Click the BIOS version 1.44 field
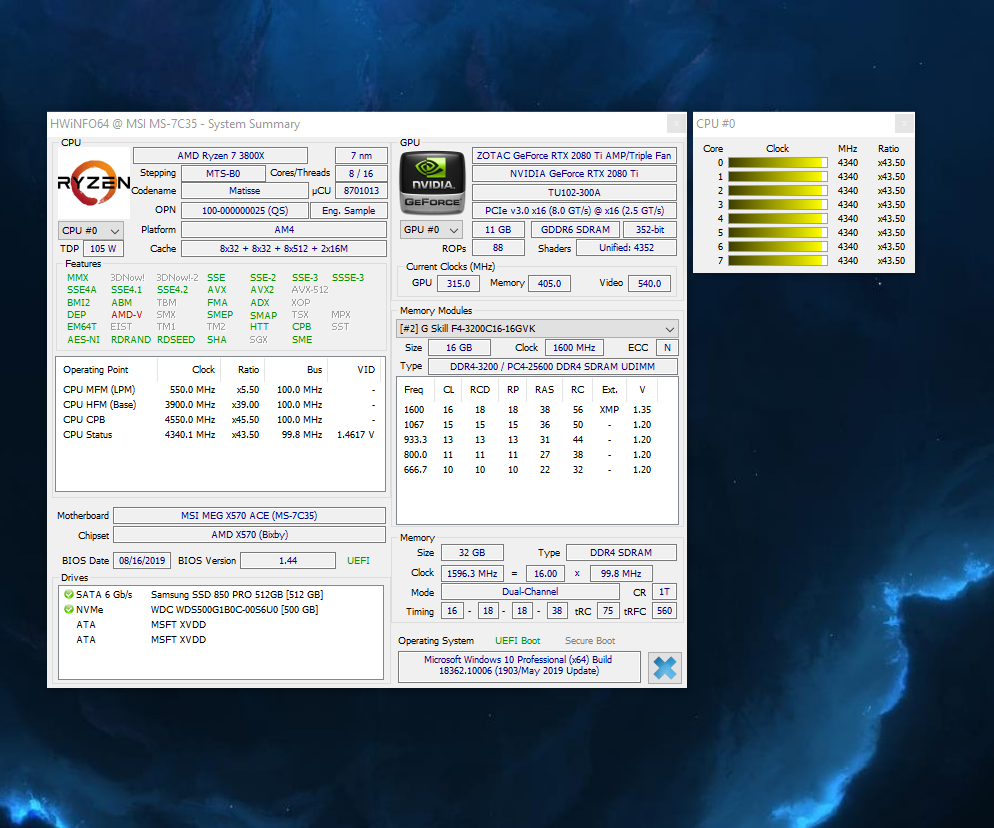Screen dimensions: 994x828 (x=288, y=560)
